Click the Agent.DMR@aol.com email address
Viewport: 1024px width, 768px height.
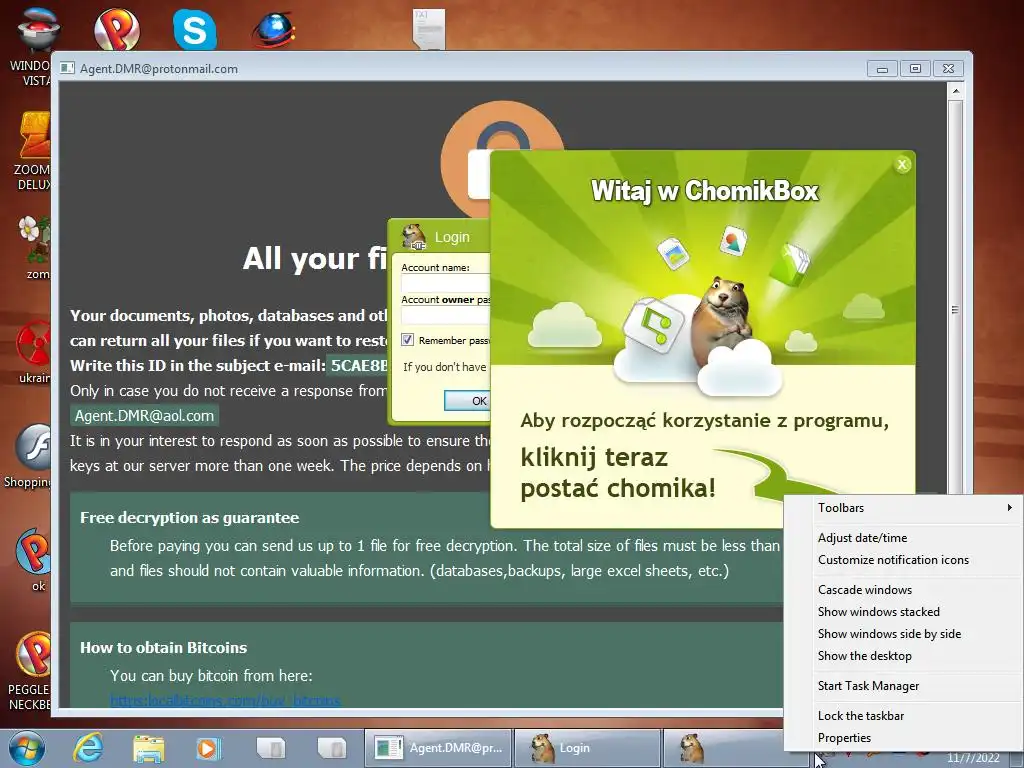[x=144, y=416]
